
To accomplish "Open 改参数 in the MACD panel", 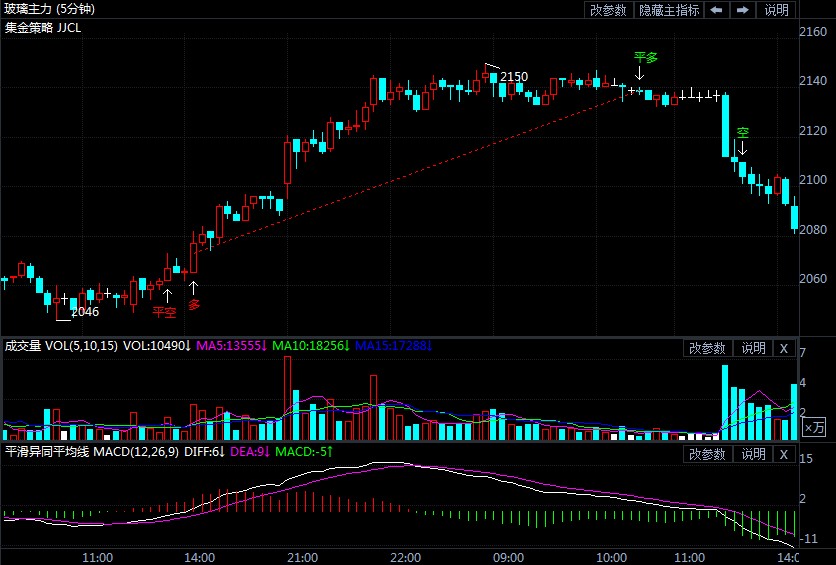I will pyautogui.click(x=707, y=454).
